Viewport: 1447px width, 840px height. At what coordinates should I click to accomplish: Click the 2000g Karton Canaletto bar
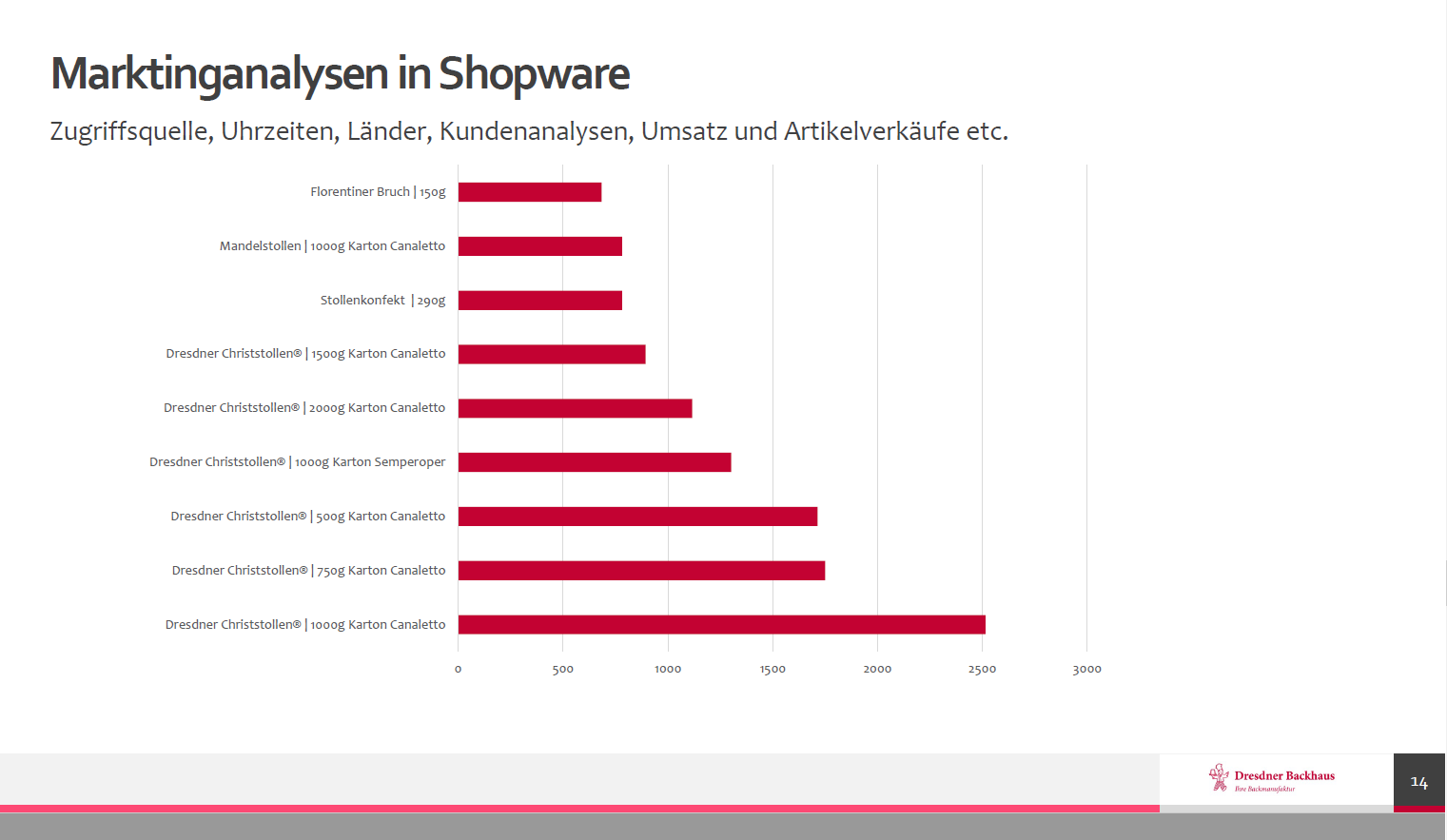[576, 408]
